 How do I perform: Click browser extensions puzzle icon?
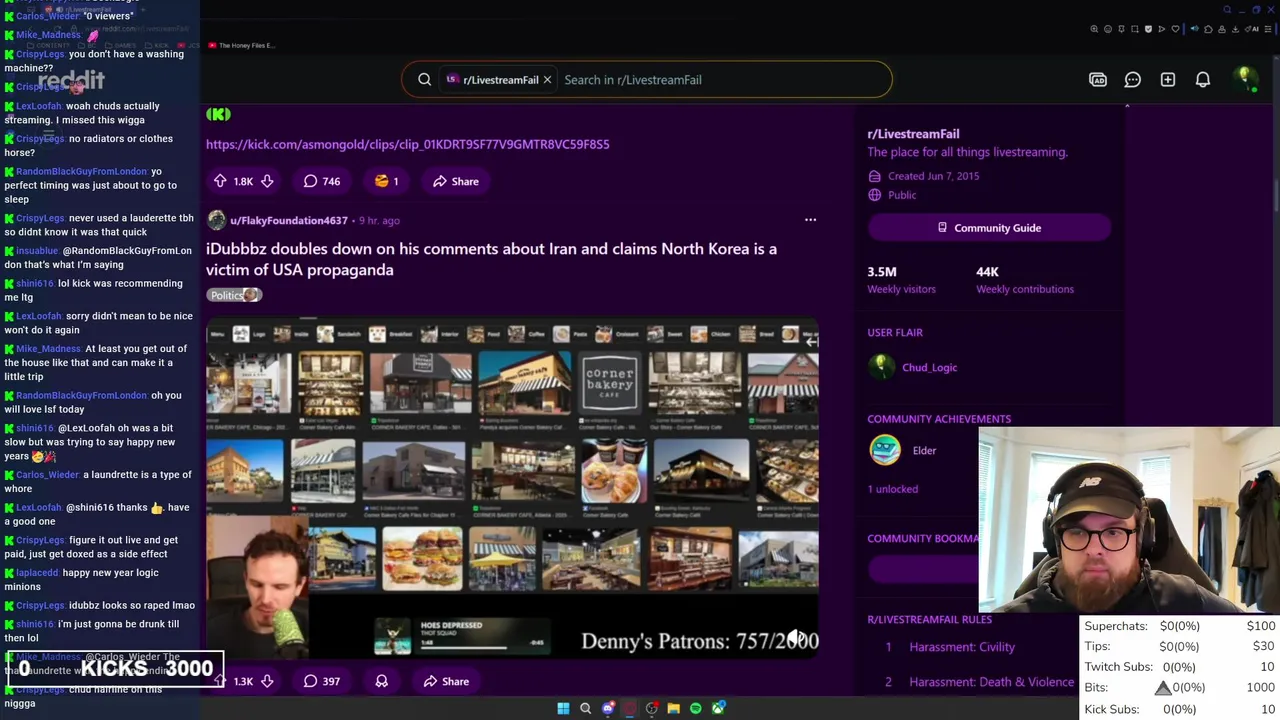[x=1208, y=29]
